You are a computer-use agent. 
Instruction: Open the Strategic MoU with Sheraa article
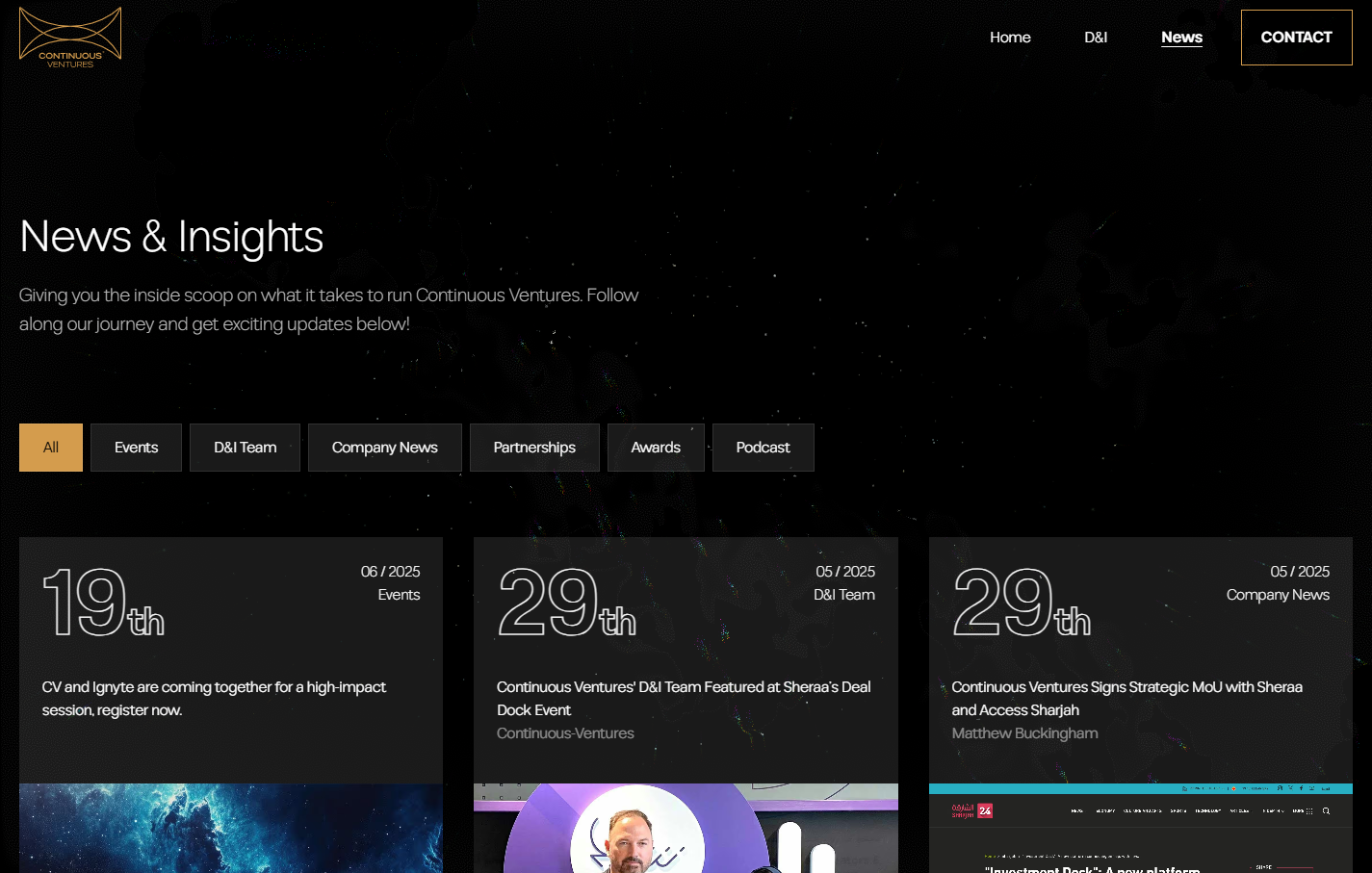[x=1126, y=699]
